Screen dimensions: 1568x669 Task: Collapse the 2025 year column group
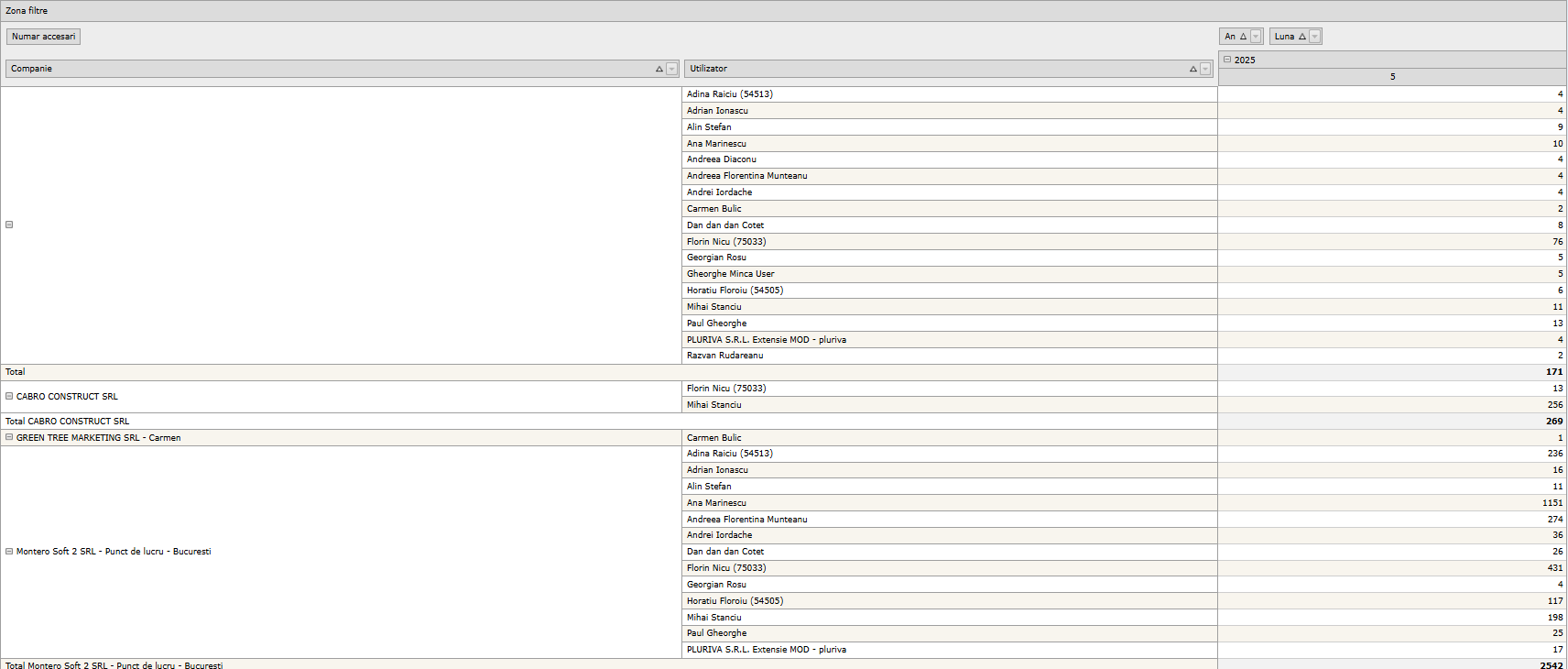(1227, 60)
